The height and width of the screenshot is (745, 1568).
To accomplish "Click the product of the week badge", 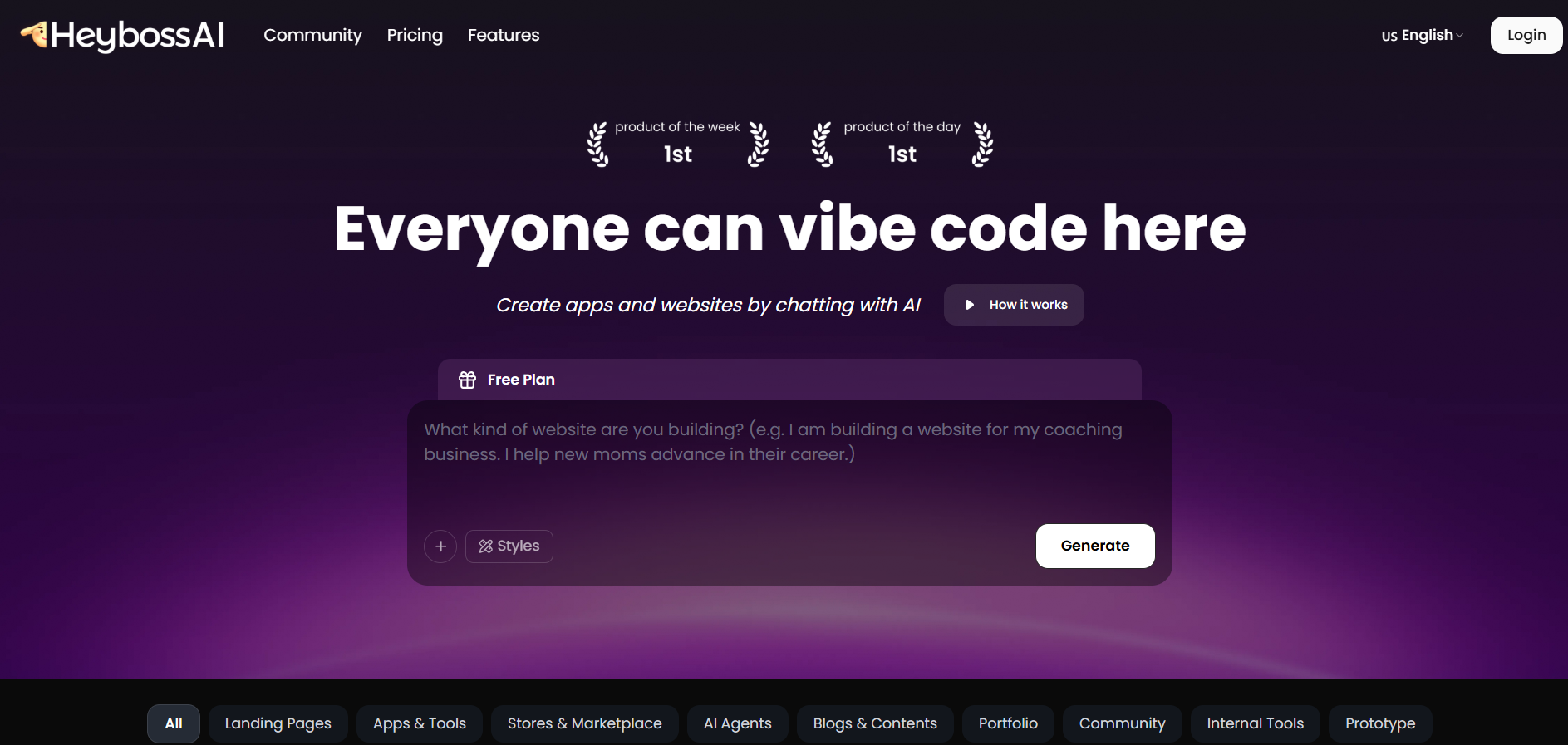I will (677, 143).
